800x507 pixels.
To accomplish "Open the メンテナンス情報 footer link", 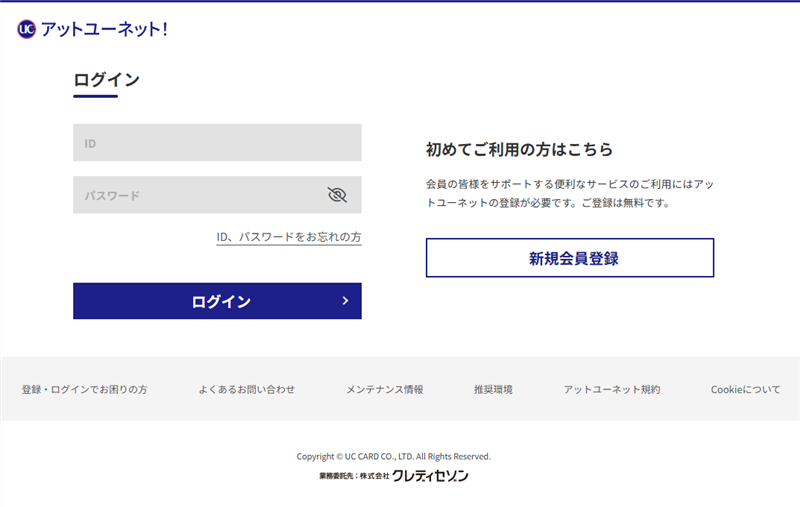I will [384, 389].
